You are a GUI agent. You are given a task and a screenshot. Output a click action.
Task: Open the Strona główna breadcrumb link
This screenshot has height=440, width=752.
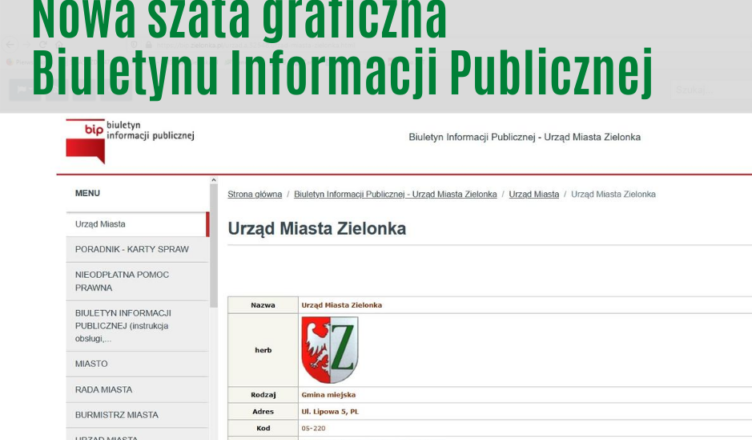254,194
